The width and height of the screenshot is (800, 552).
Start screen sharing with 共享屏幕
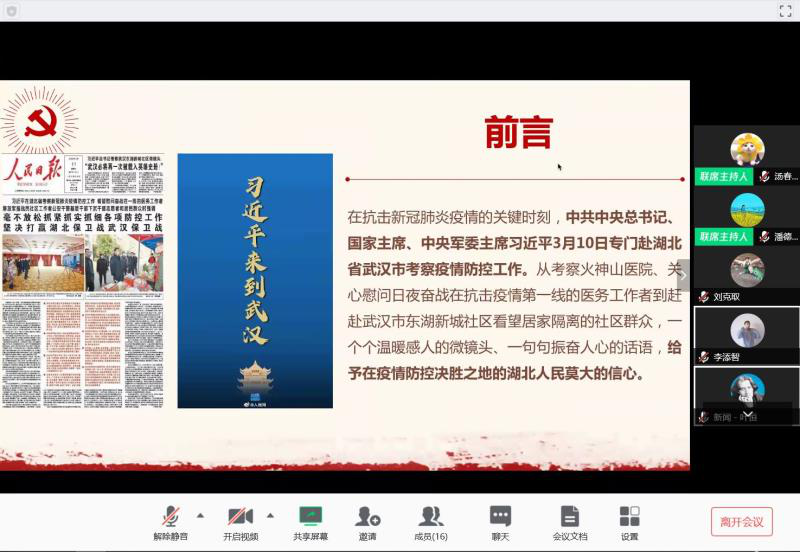310,522
